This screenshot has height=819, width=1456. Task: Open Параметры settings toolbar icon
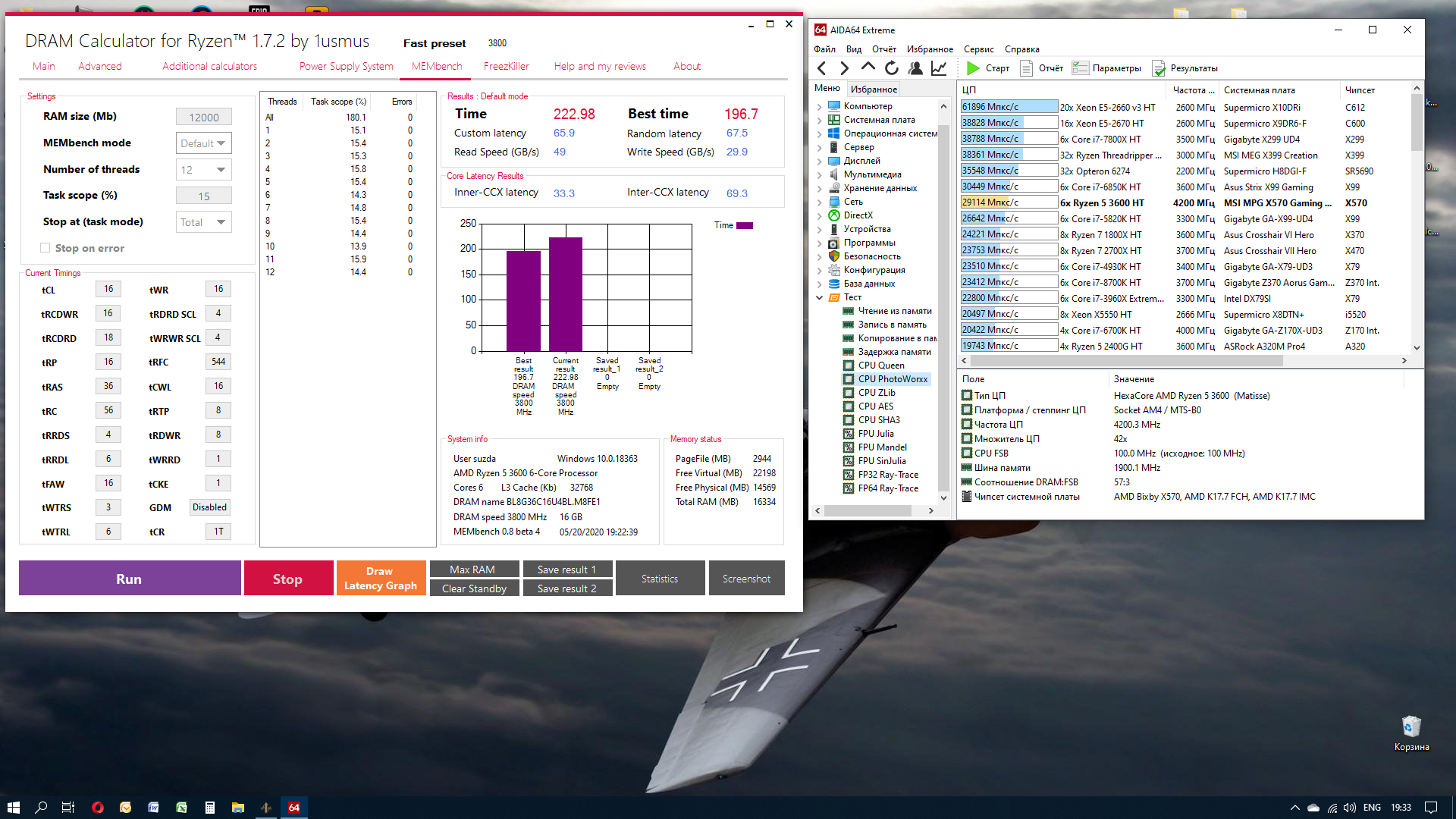(x=1081, y=68)
